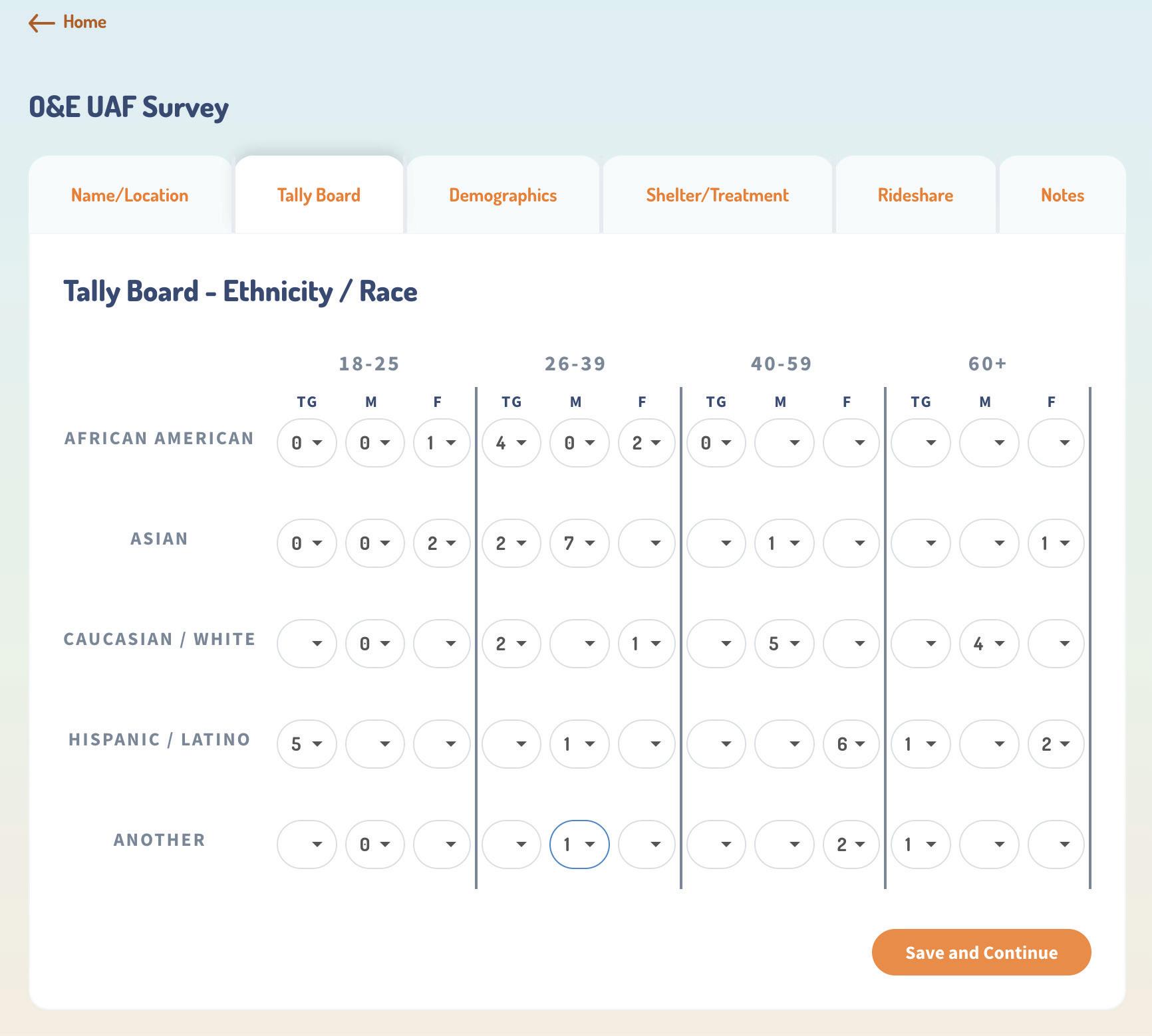This screenshot has width=1152, height=1036.
Task: Click the "Tally Board - Ethnicity / Race" heading
Action: (x=241, y=292)
